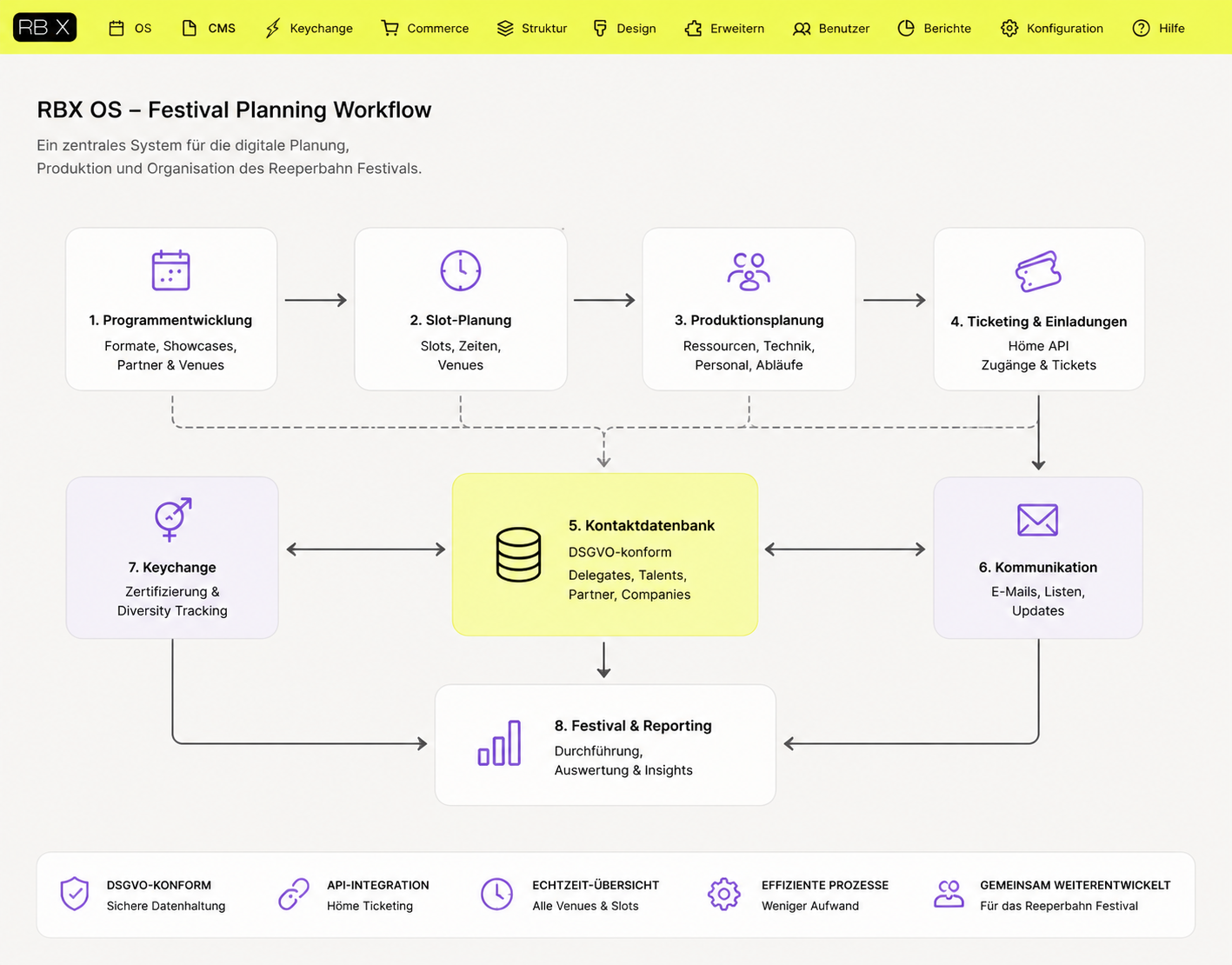This screenshot has width=1232, height=965.
Task: Click 'Auswertung & Insights' text
Action: [x=623, y=770]
